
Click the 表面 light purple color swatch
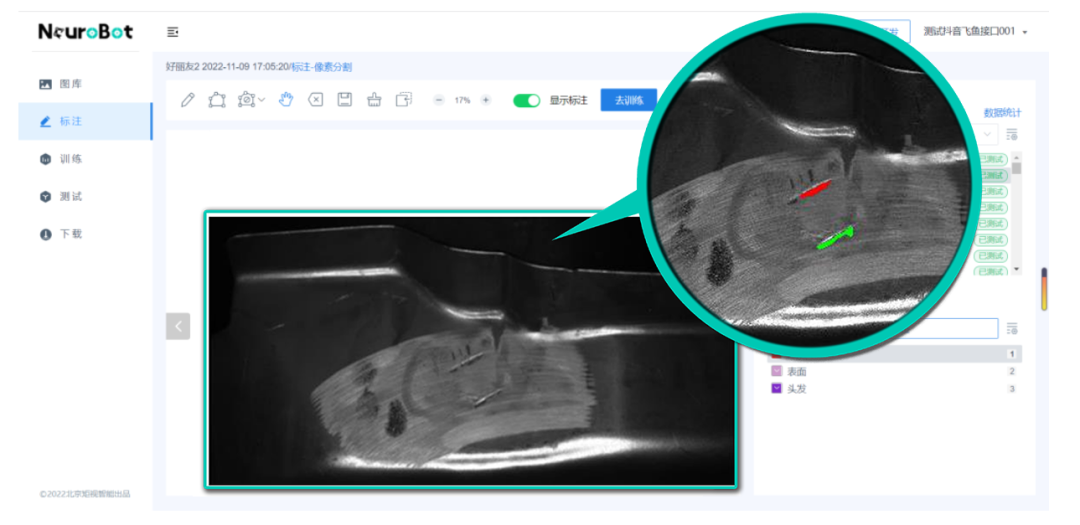(776, 371)
